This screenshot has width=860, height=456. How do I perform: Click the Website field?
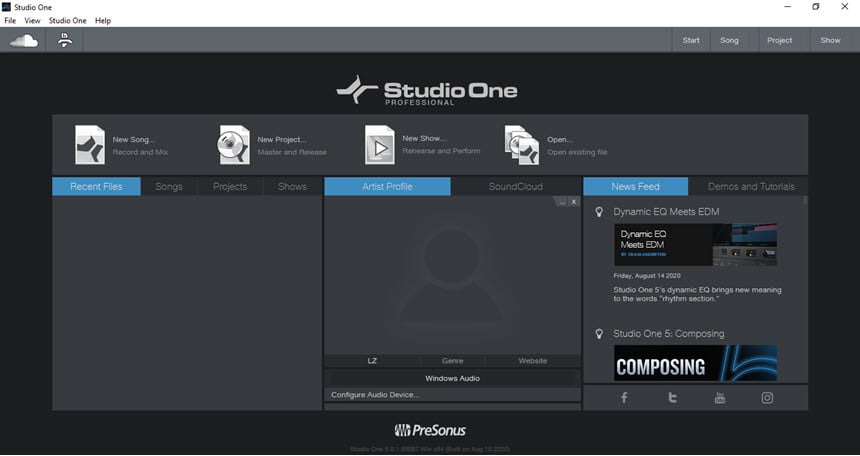(x=533, y=361)
